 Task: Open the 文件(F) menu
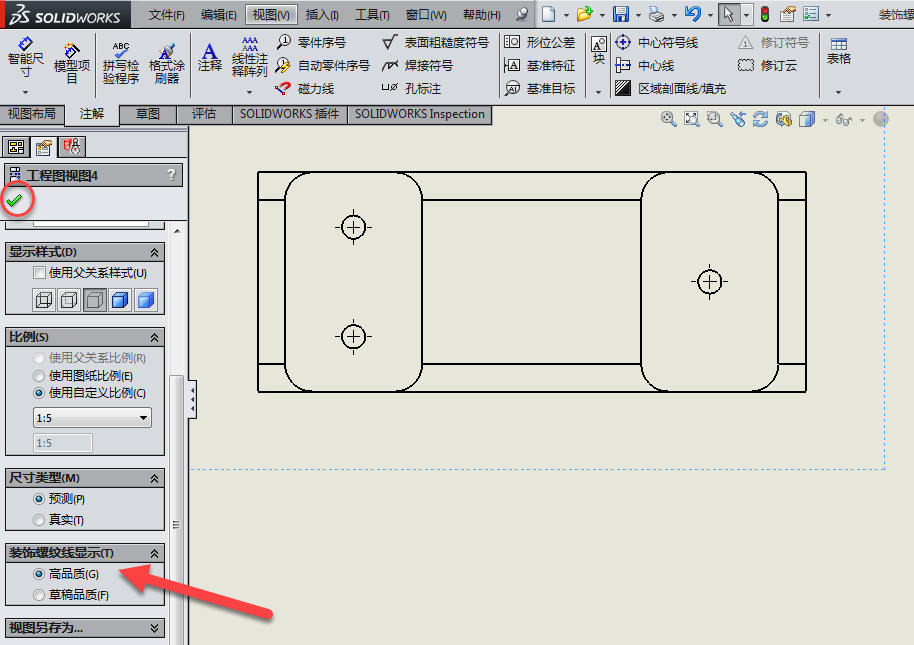pyautogui.click(x=167, y=15)
